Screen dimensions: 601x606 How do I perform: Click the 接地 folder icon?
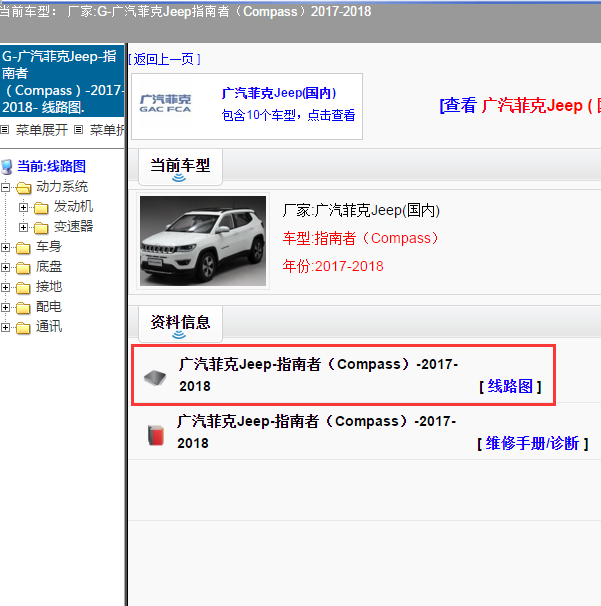tap(23, 288)
